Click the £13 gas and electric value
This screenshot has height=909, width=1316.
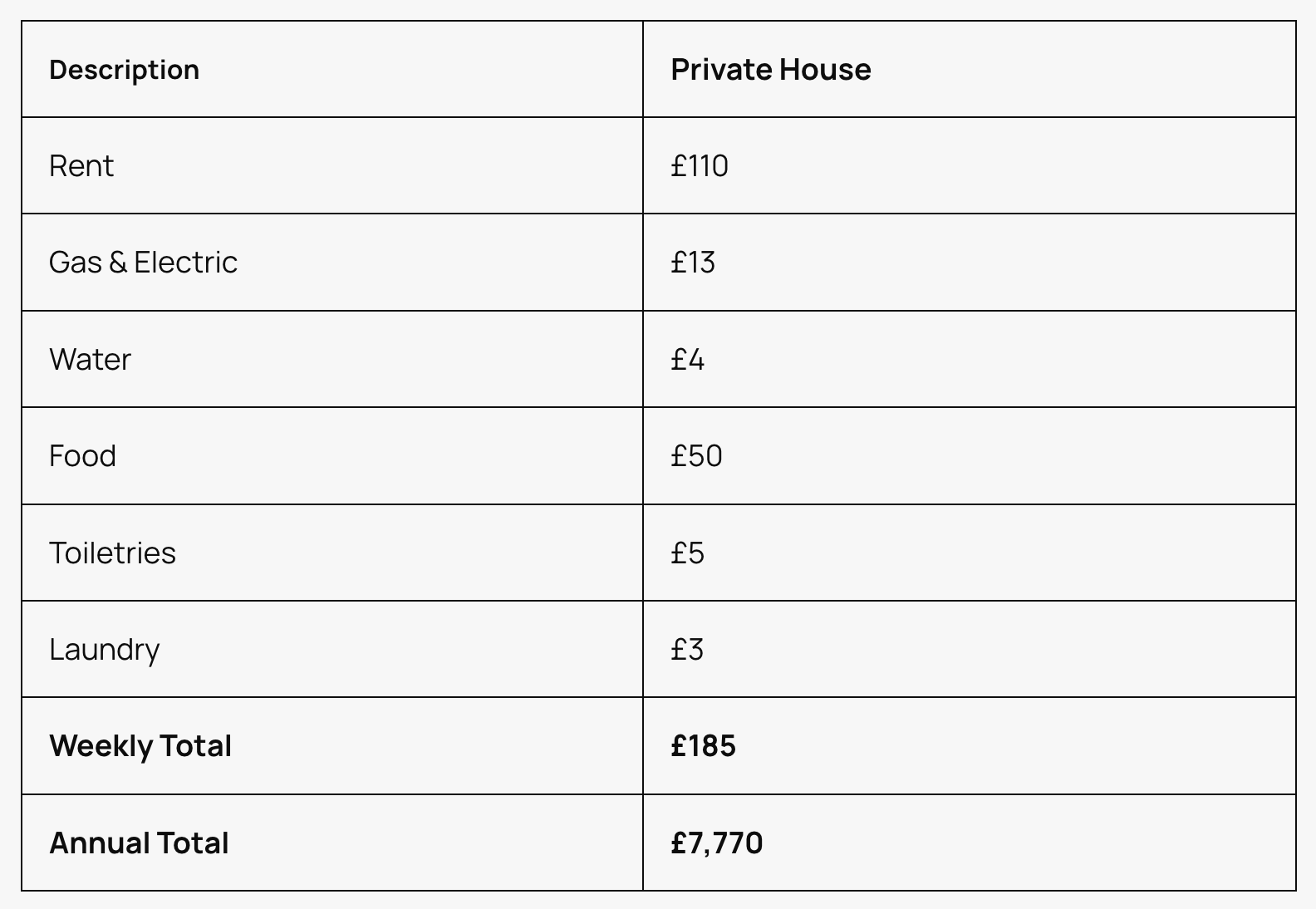(x=692, y=263)
